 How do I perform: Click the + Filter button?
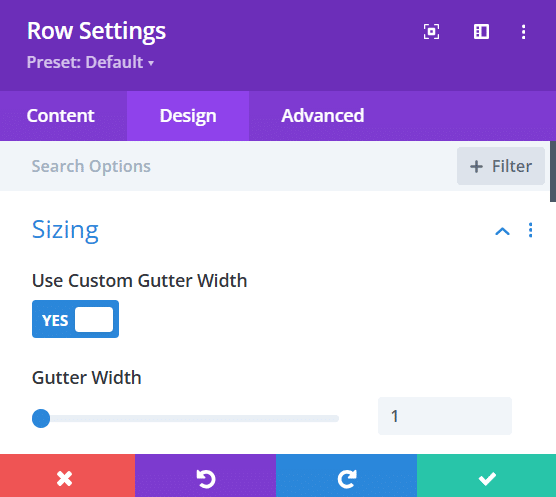point(501,166)
